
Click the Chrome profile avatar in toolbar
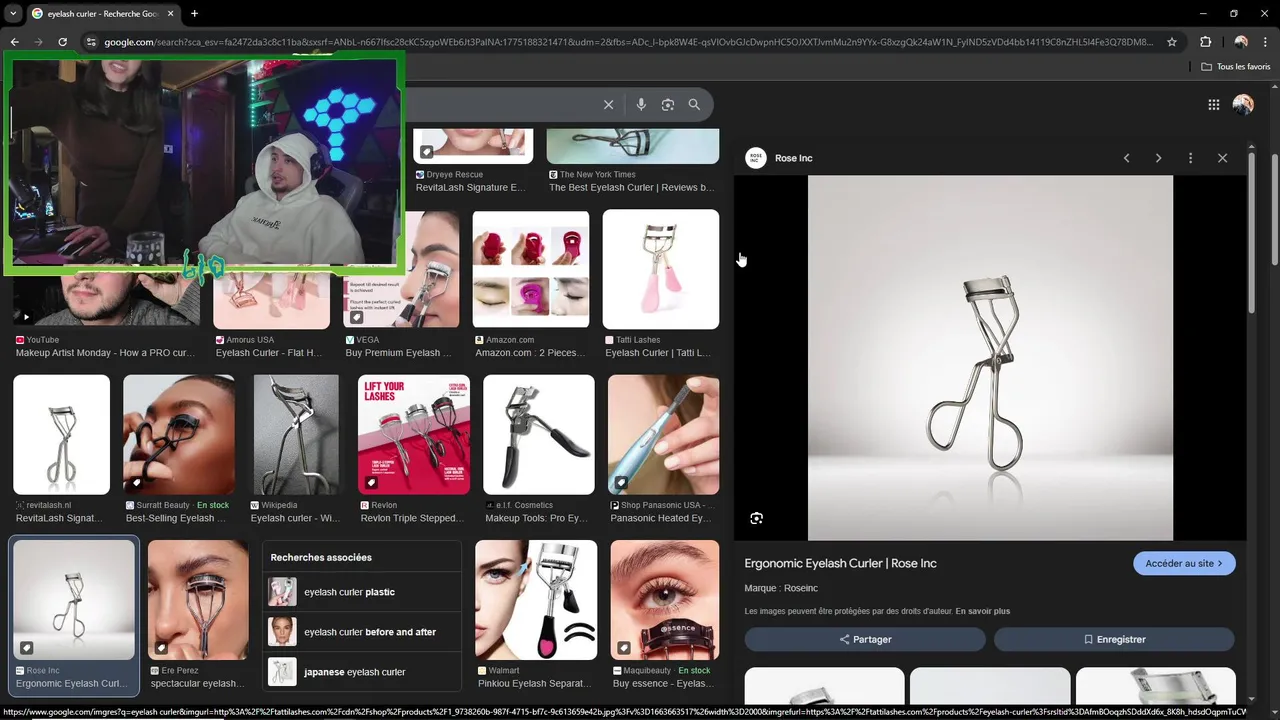1241,42
